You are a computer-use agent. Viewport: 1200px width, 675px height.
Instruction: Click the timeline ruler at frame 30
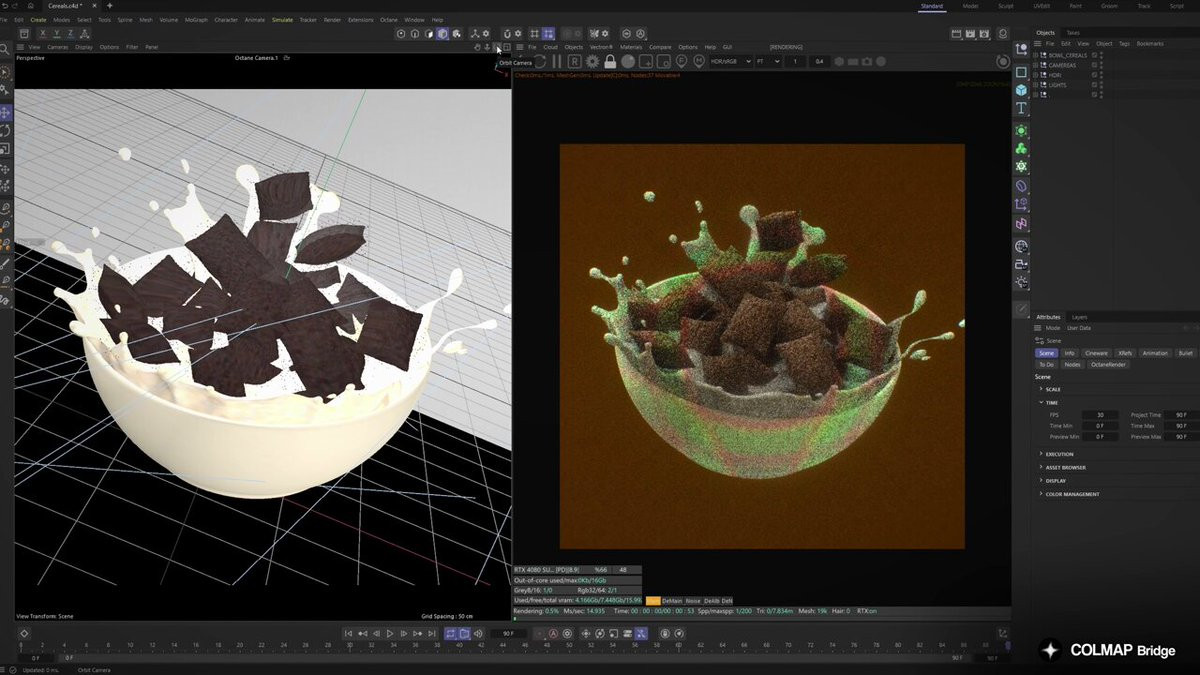point(349,646)
